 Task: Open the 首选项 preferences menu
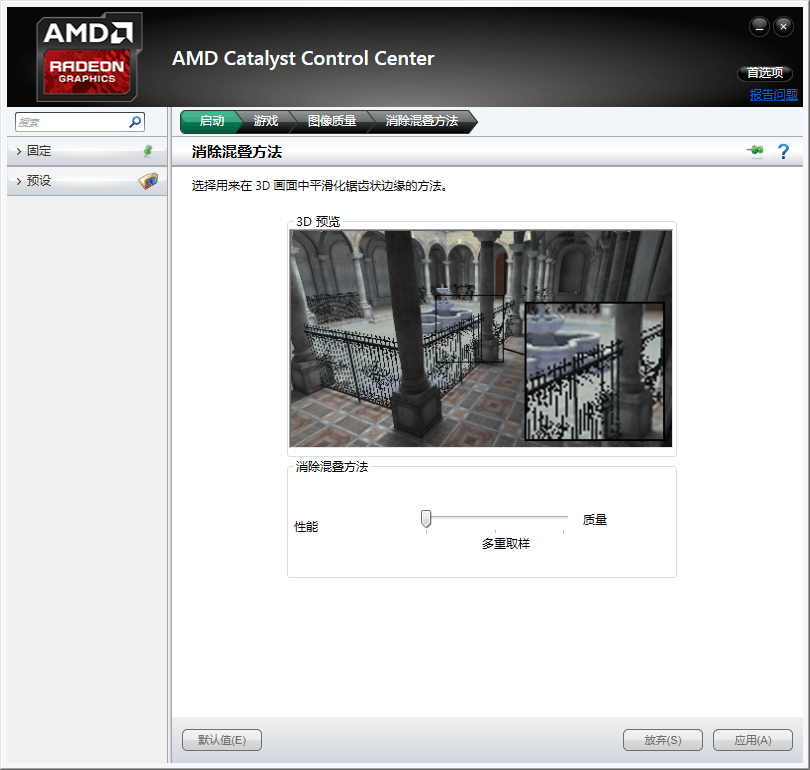click(765, 73)
